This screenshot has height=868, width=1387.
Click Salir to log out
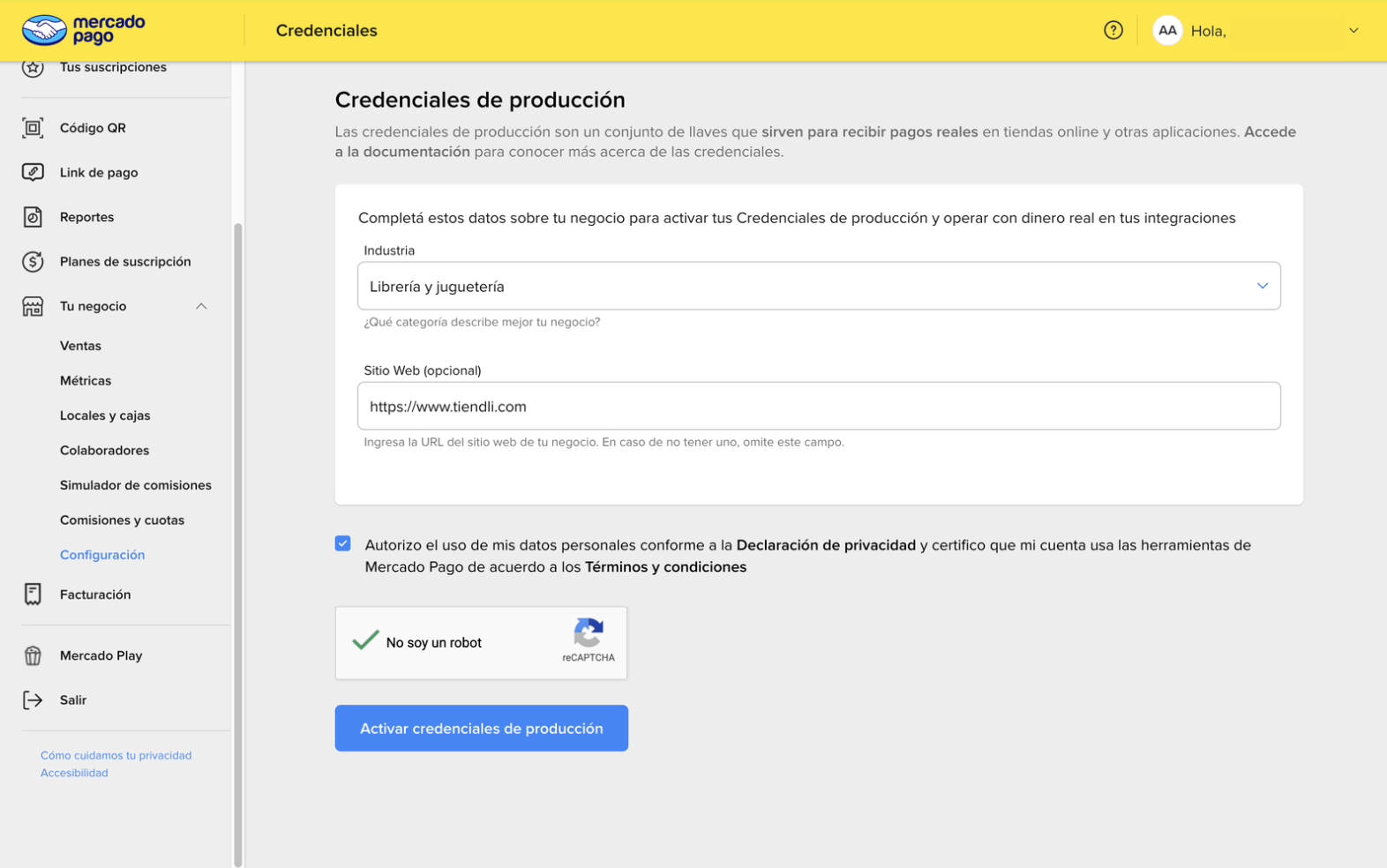point(73,700)
